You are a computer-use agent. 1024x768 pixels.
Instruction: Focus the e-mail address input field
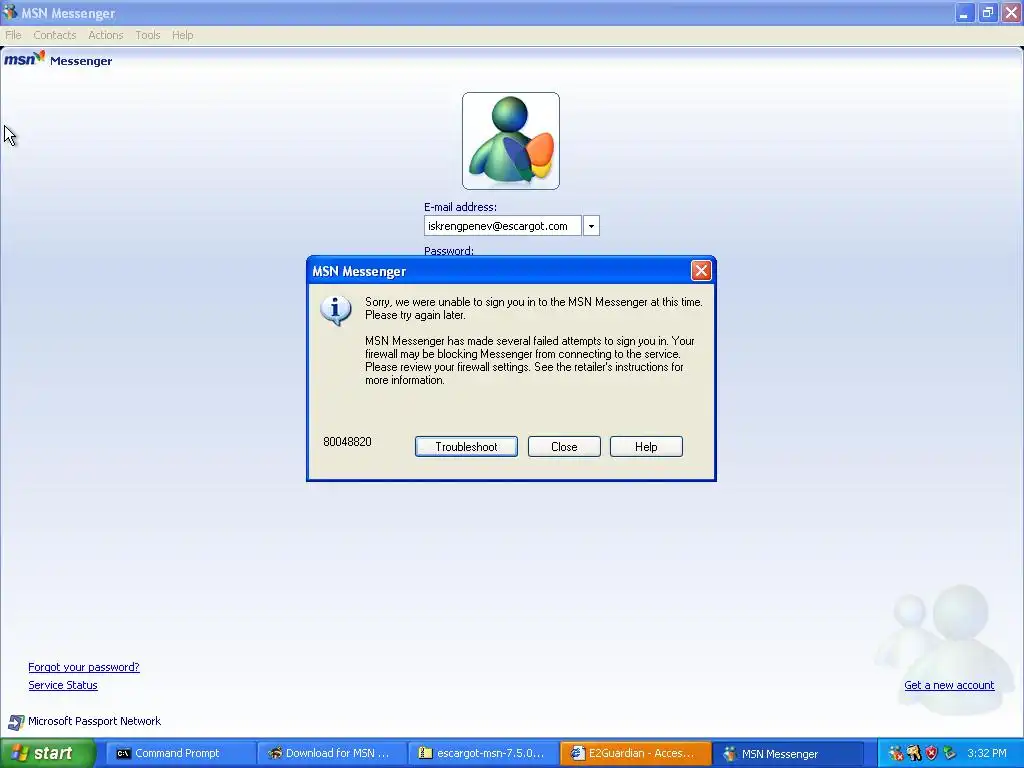tap(502, 226)
